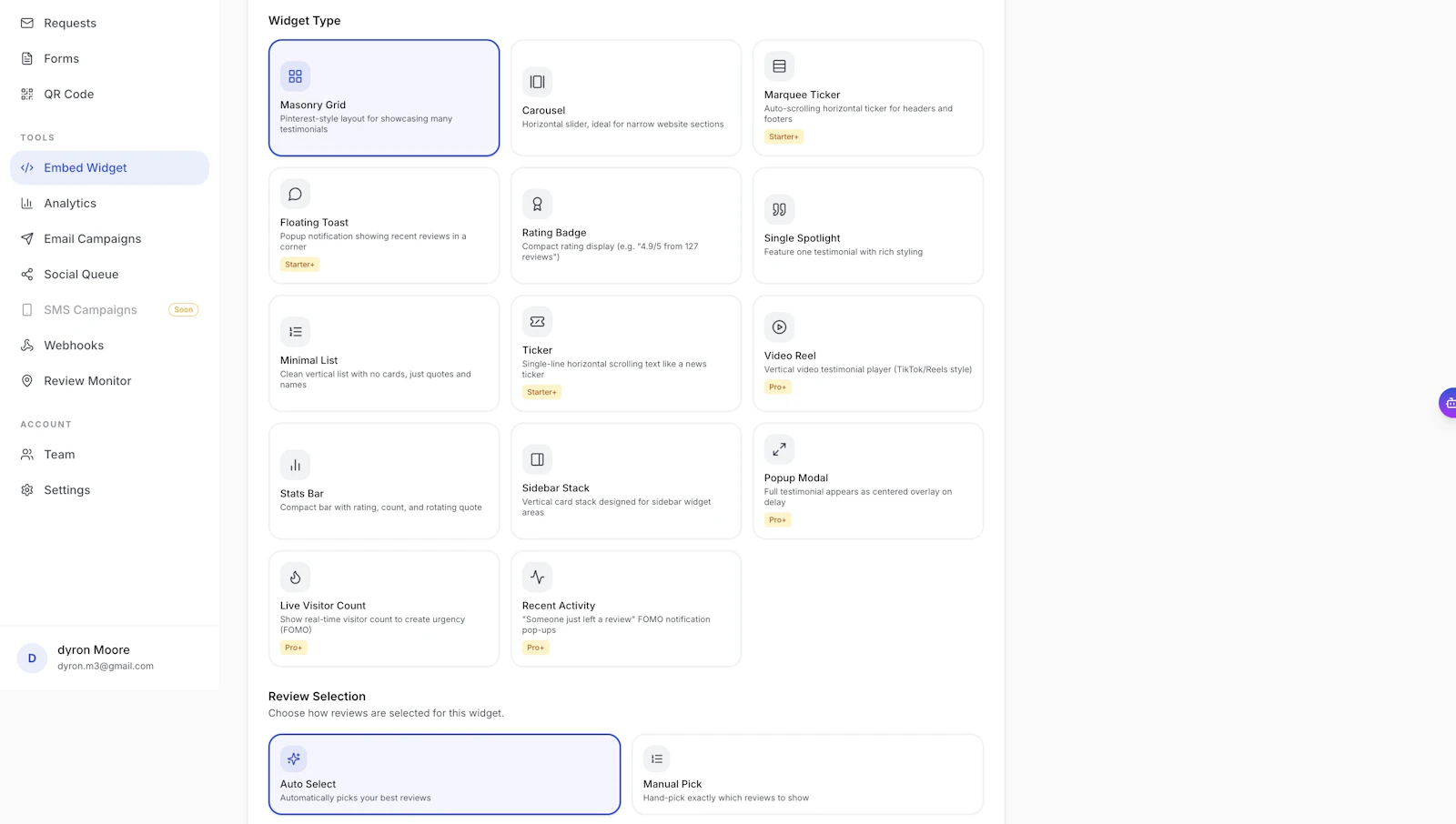Pick the Live Visitor Count widget card
The image size is (1456, 824).
click(x=384, y=608)
